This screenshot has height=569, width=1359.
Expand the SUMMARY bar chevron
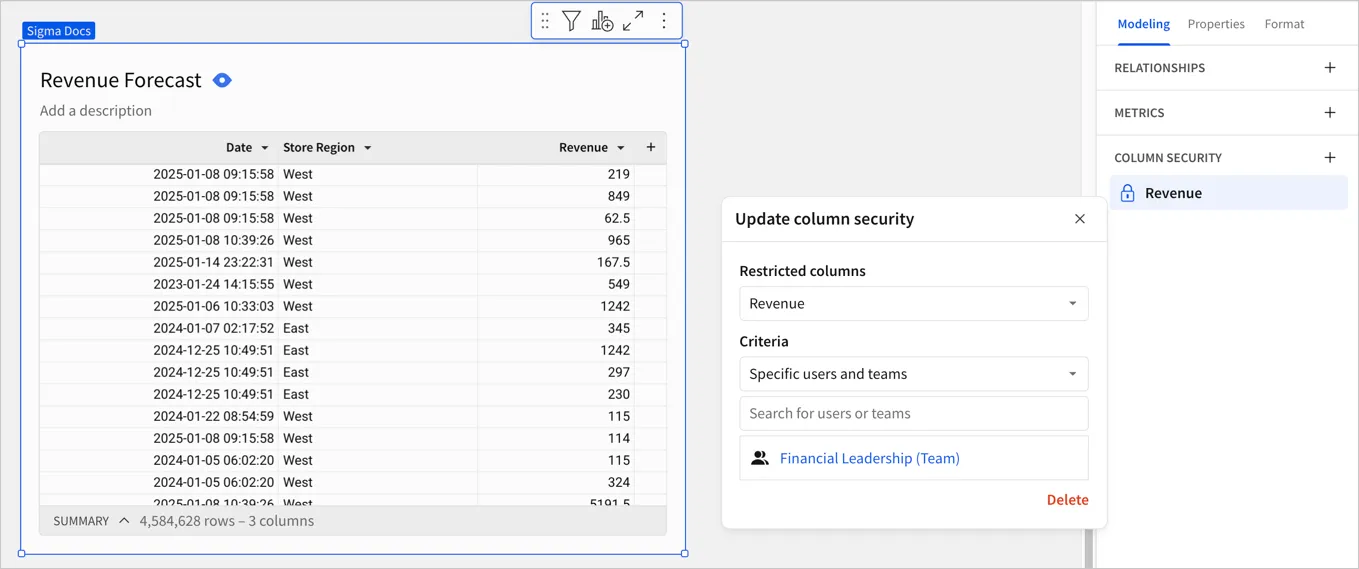124,521
